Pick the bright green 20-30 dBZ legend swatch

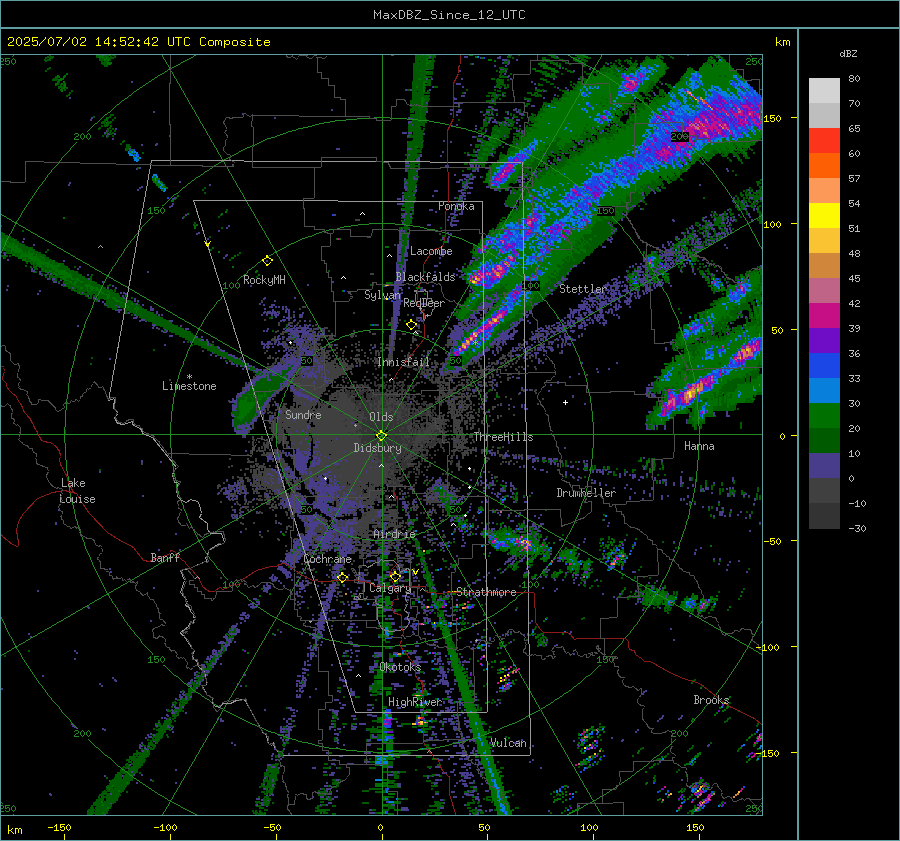pyautogui.click(x=824, y=416)
